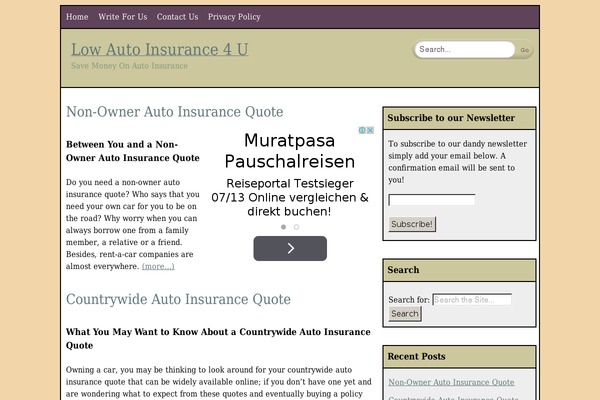
Task: Click the Low Auto Insurance 4 U title
Action: pos(160,49)
